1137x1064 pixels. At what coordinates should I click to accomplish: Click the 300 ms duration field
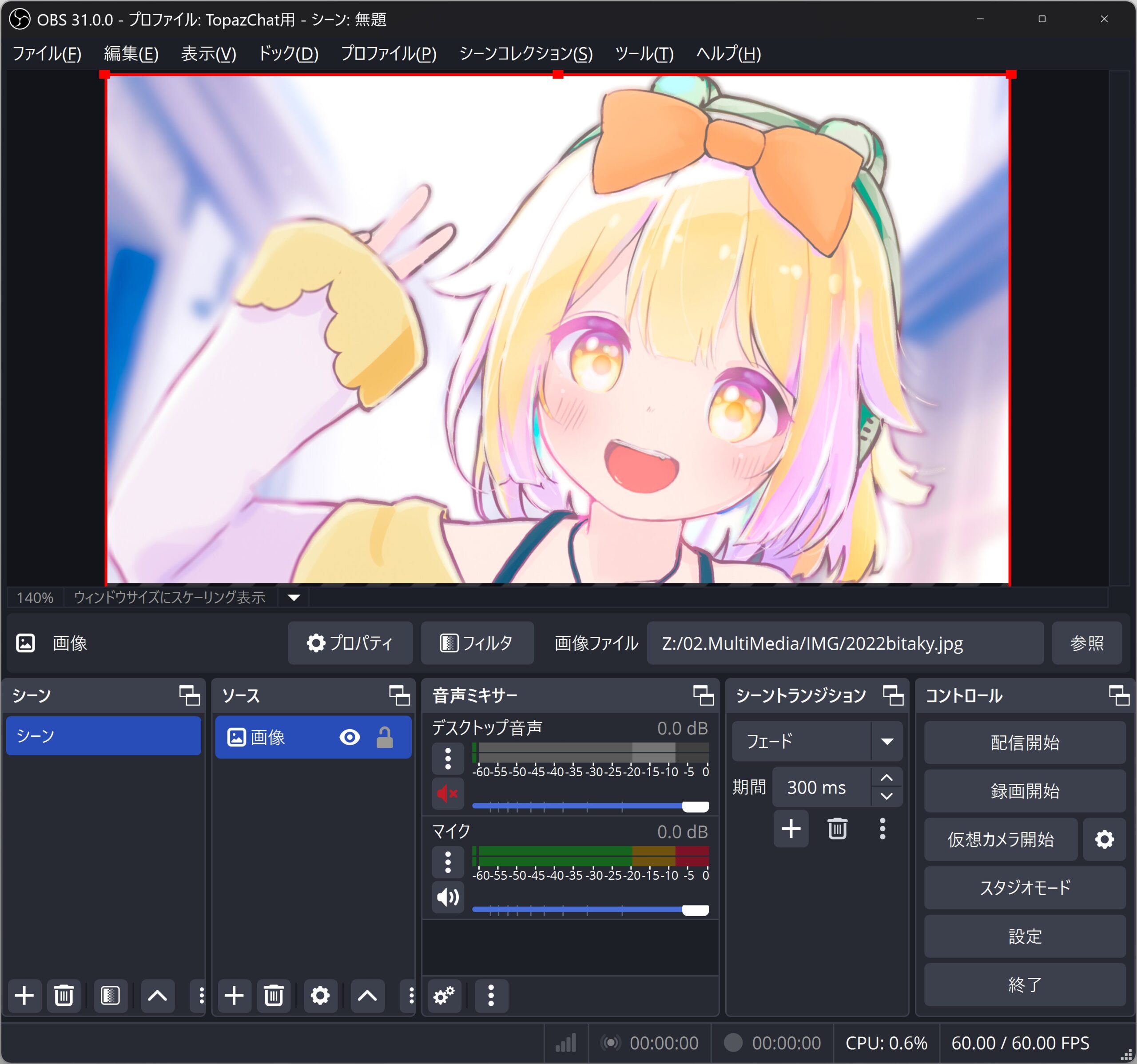pos(822,787)
